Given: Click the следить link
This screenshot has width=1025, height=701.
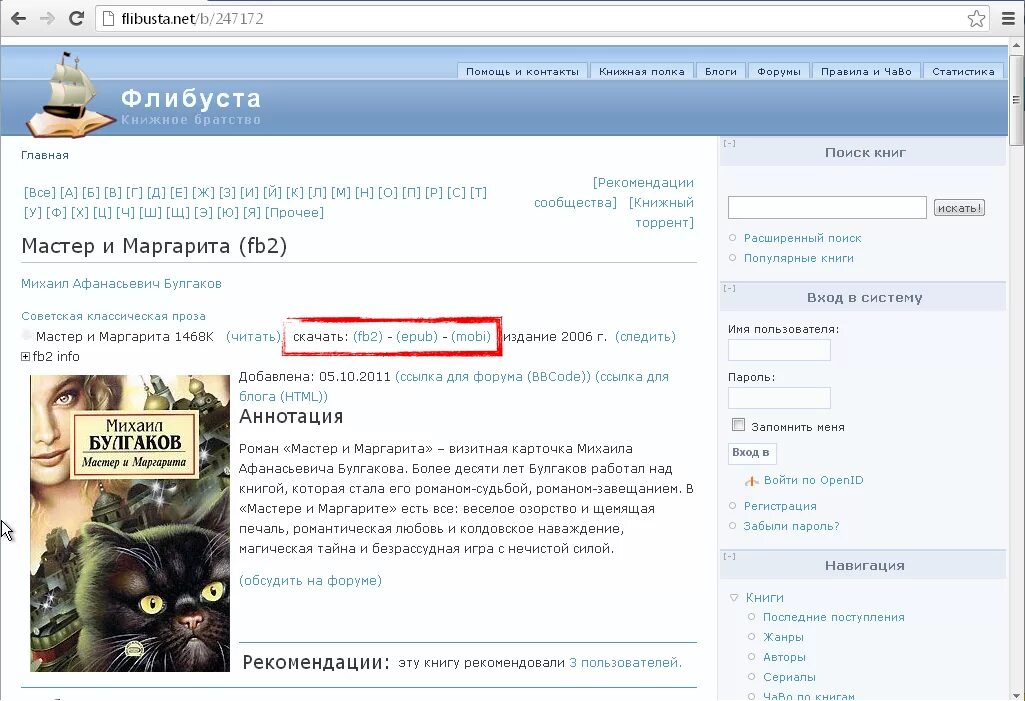Looking at the screenshot, I should (x=645, y=336).
